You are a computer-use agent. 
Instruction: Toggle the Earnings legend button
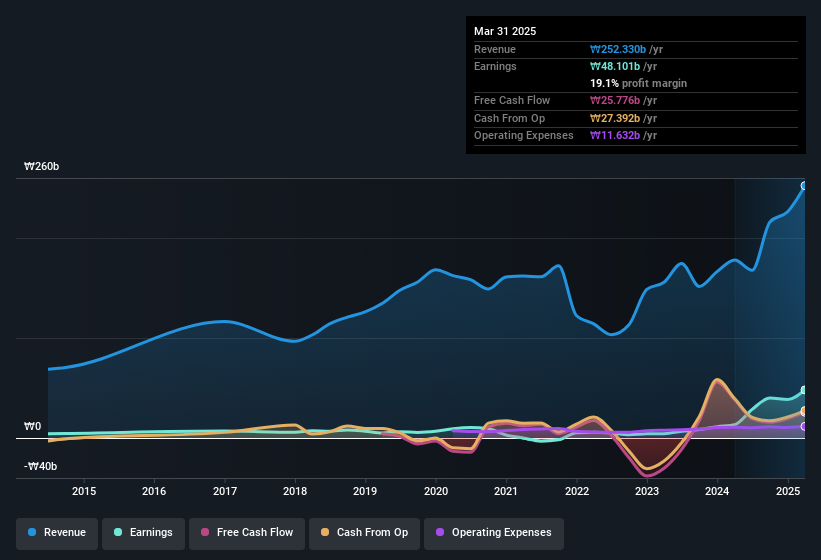pyautogui.click(x=143, y=533)
